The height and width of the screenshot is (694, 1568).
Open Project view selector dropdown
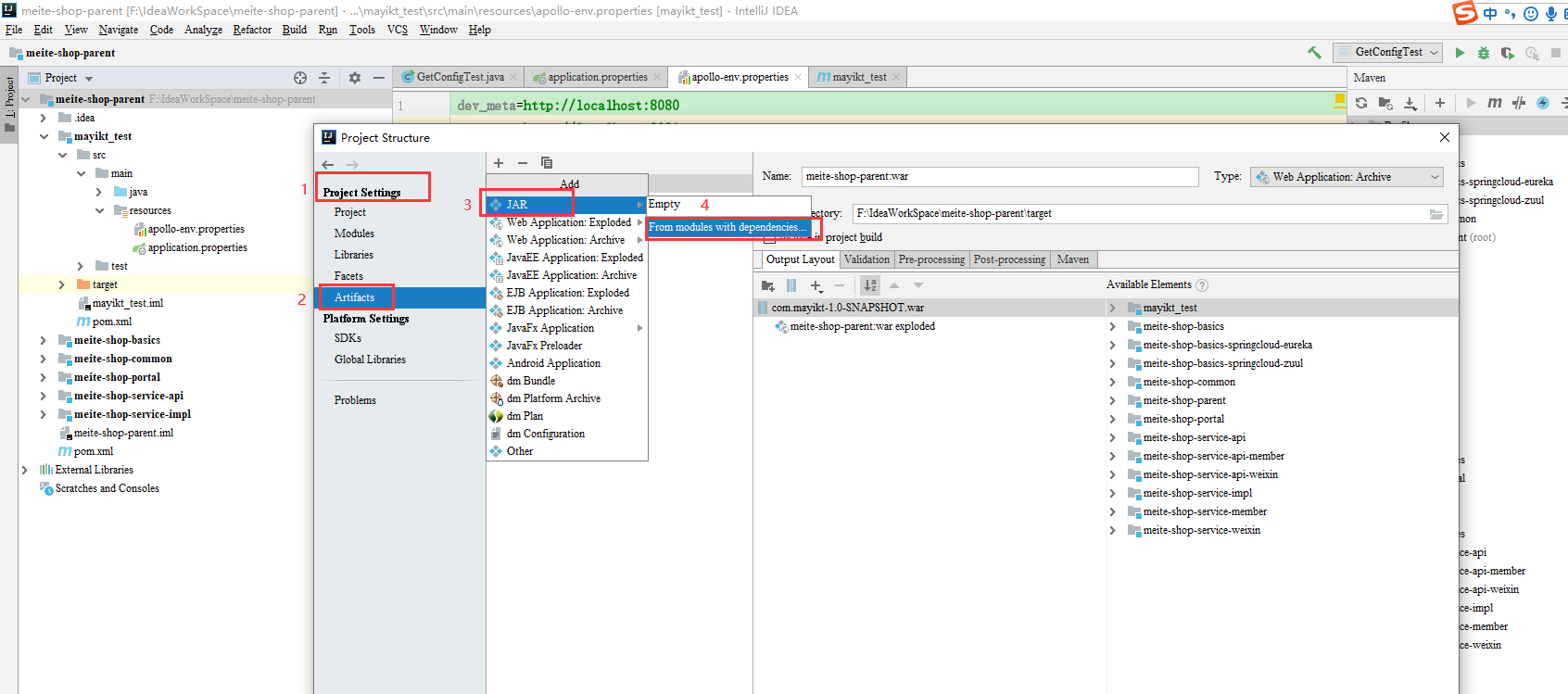pyautogui.click(x=89, y=79)
